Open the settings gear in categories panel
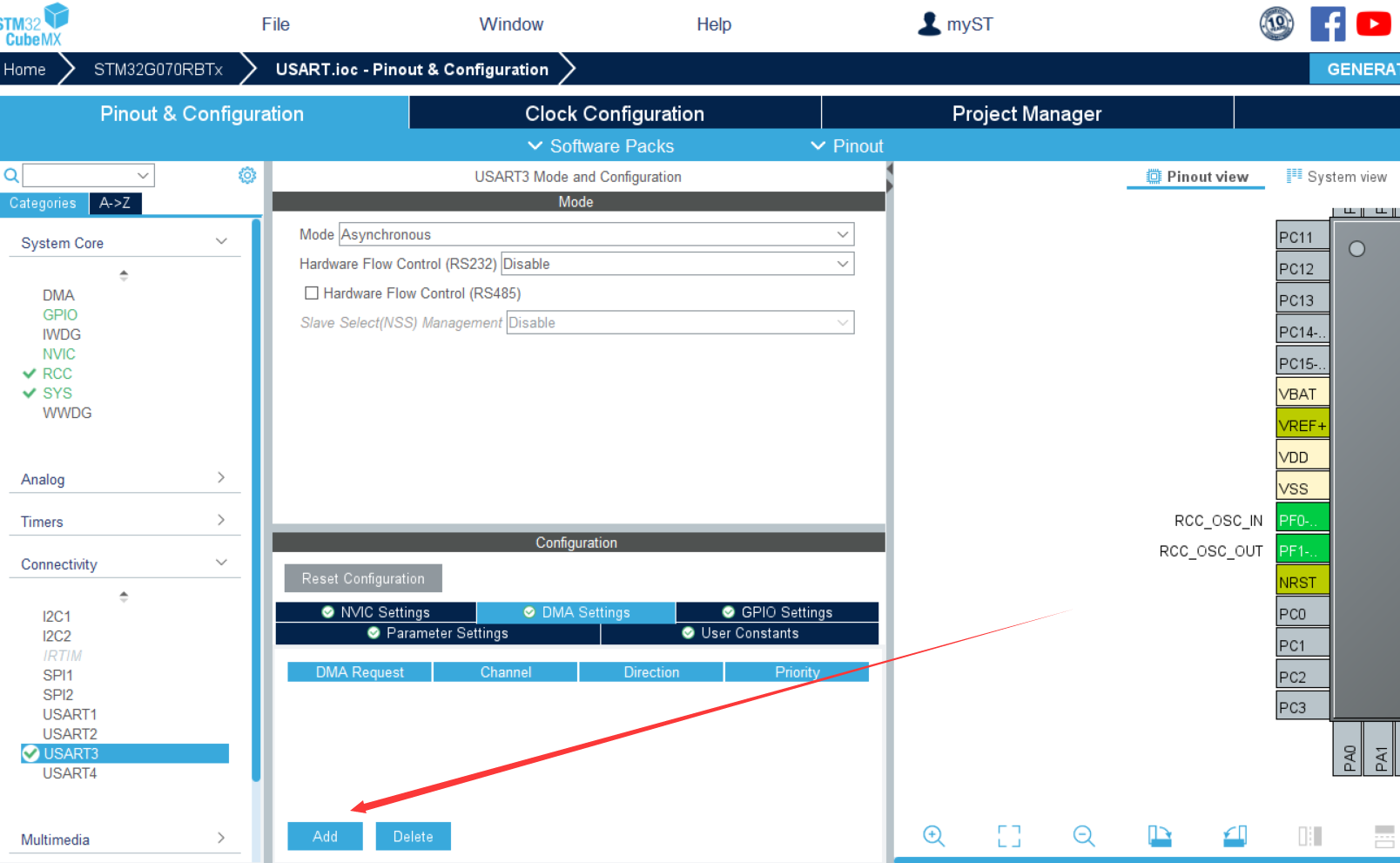 pyautogui.click(x=247, y=176)
